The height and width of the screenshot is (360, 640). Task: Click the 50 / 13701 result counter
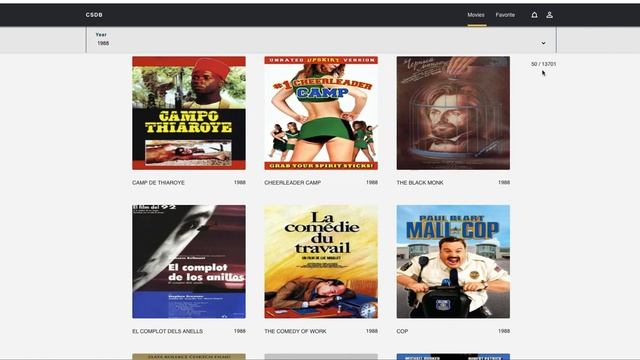click(x=543, y=64)
